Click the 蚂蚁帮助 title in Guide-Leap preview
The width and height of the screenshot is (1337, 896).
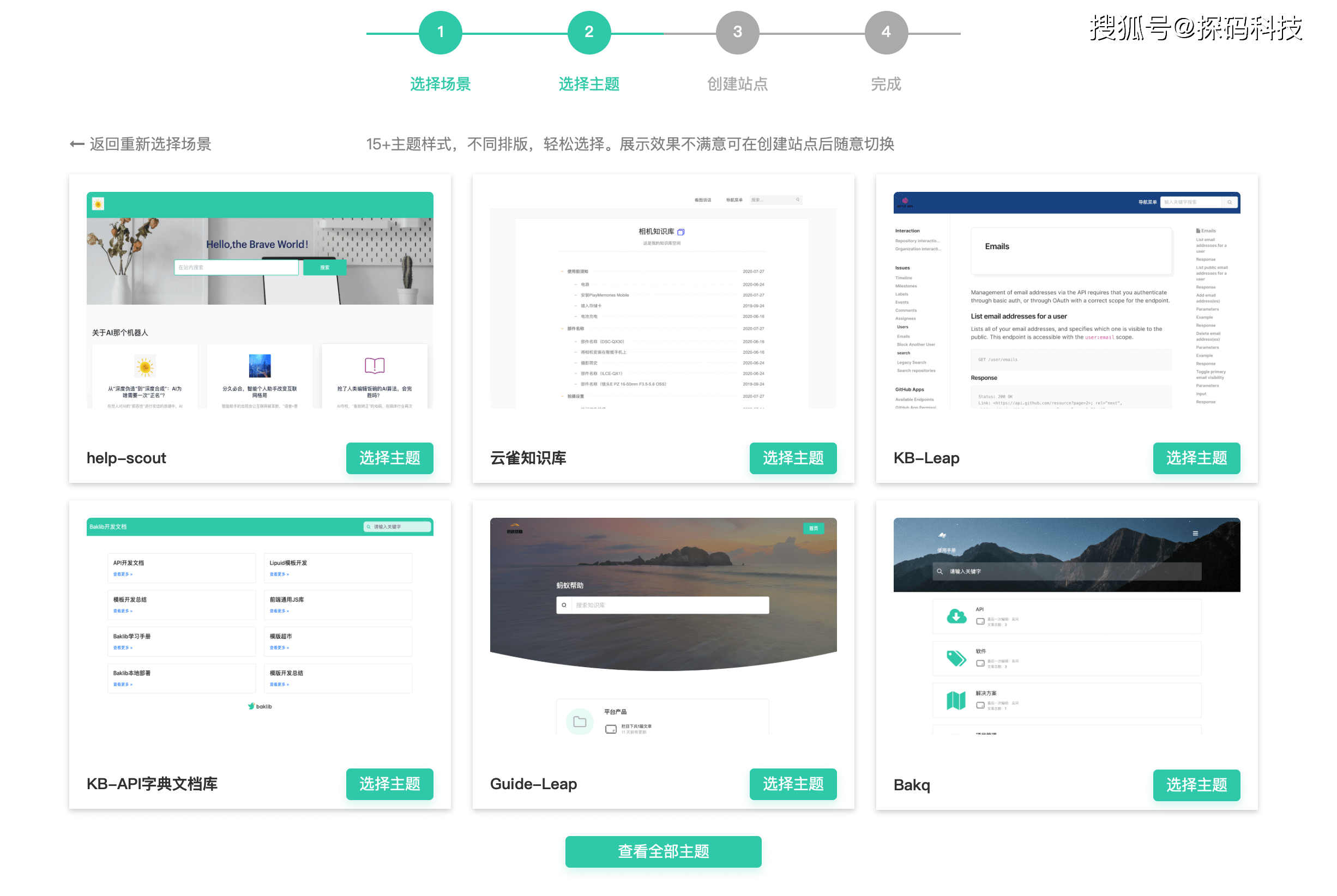tap(570, 586)
